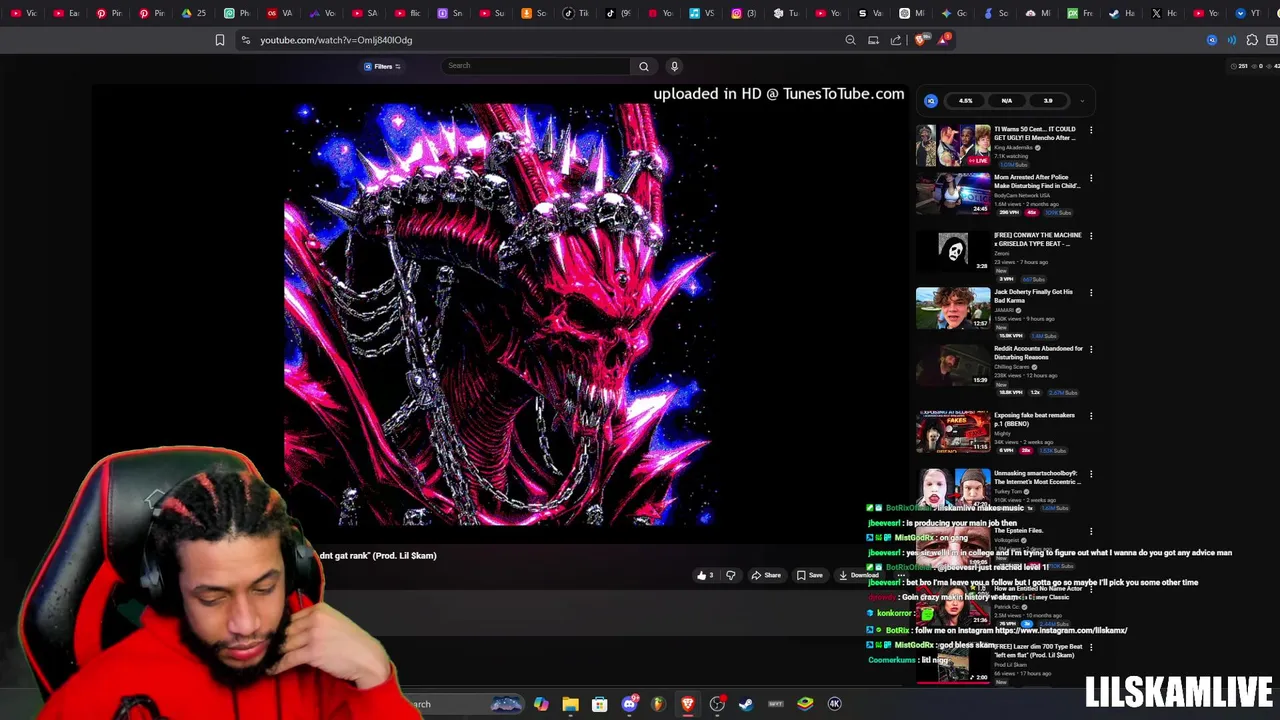Click the blue IQ extension badge
The height and width of the screenshot is (720, 1280).
[931, 101]
